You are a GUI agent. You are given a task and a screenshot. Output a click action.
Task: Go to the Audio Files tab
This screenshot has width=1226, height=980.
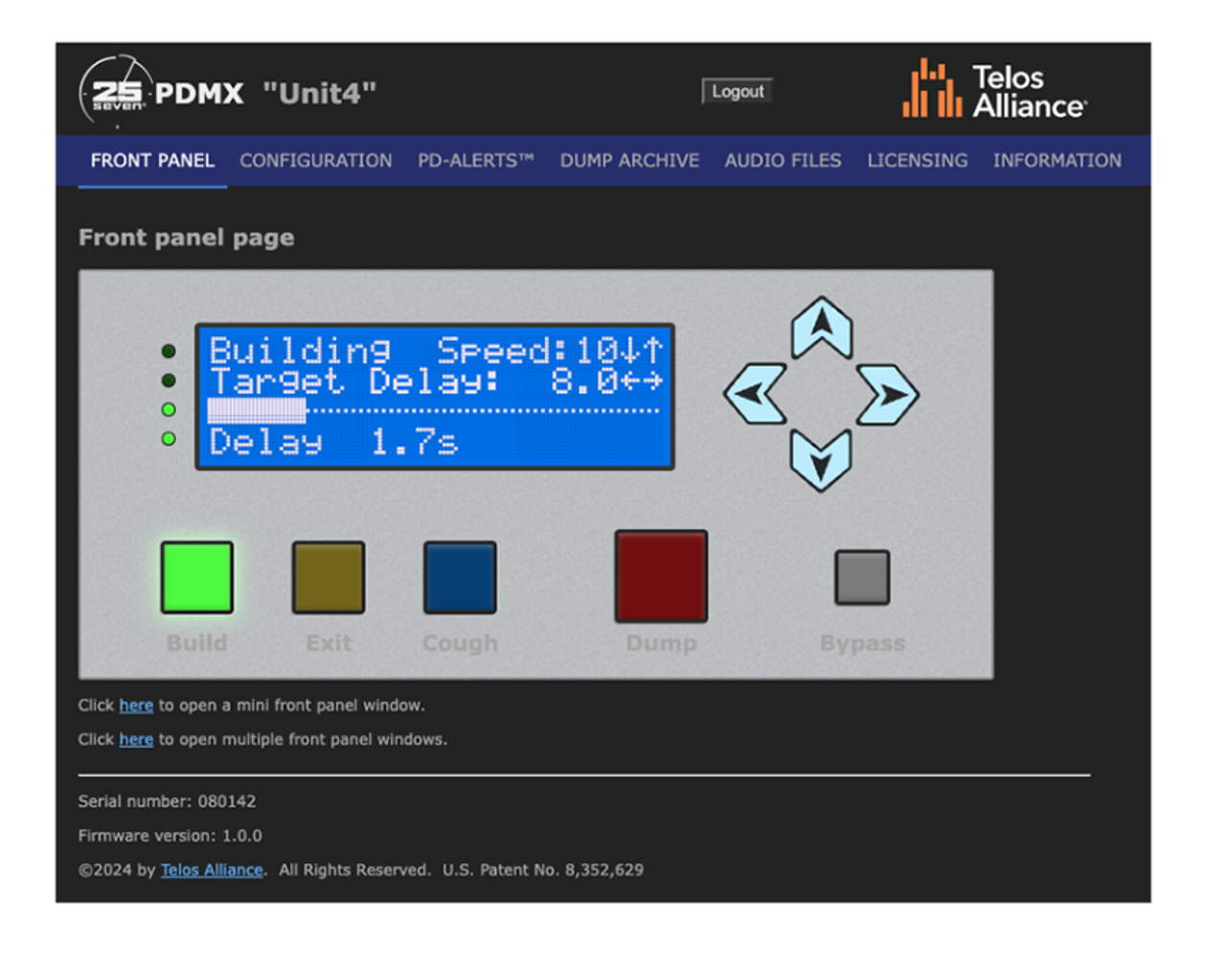point(783,160)
